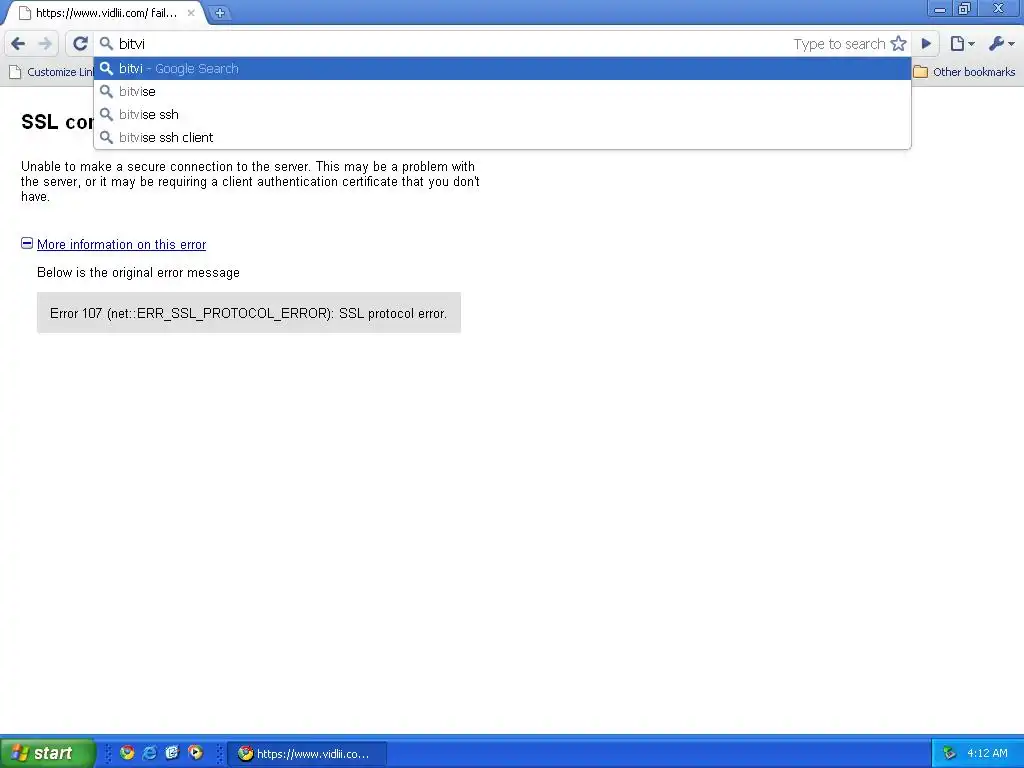
Task: Reload the page with the refresh icon
Action: pyautogui.click(x=80, y=44)
